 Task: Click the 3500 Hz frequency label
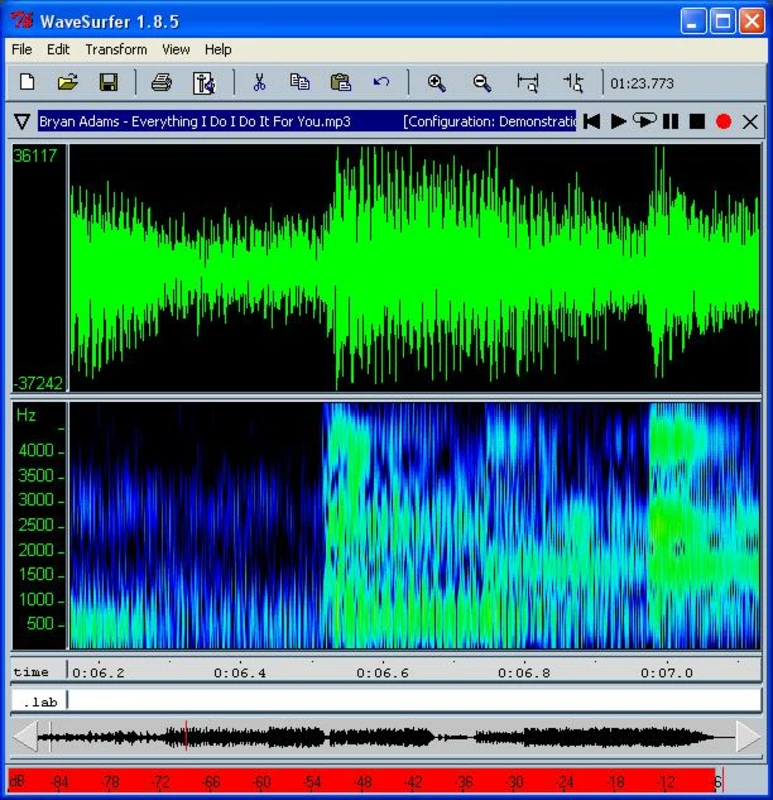[36, 476]
